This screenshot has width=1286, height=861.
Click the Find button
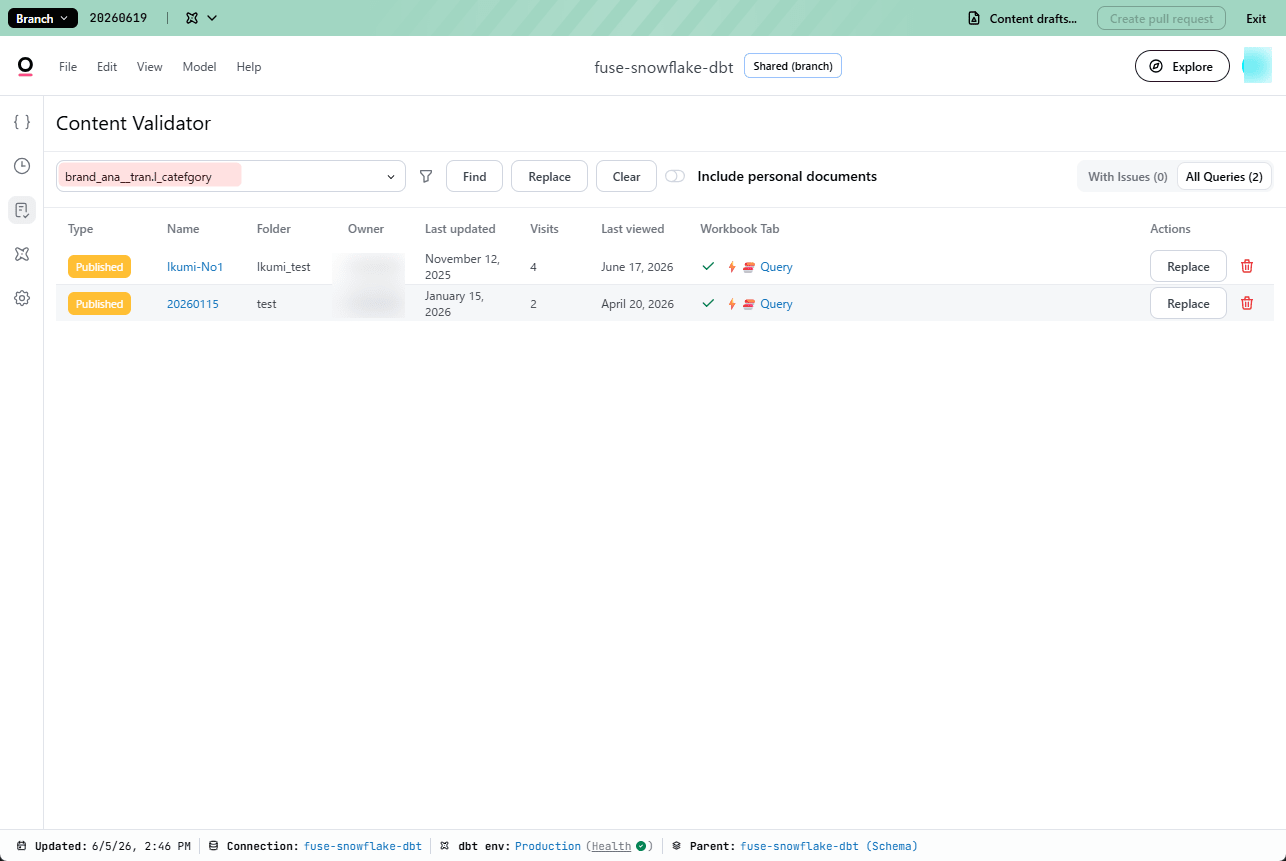point(475,176)
